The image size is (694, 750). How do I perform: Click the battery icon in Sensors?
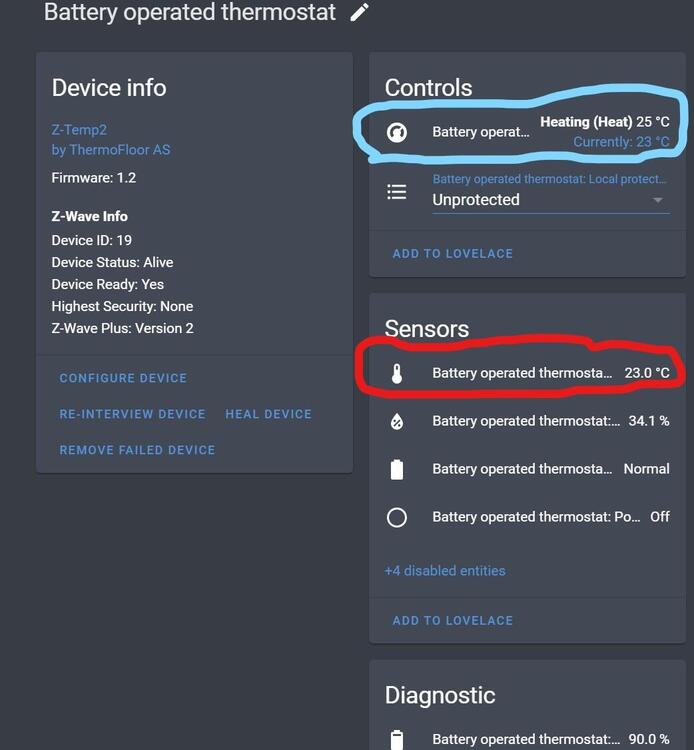coord(397,469)
